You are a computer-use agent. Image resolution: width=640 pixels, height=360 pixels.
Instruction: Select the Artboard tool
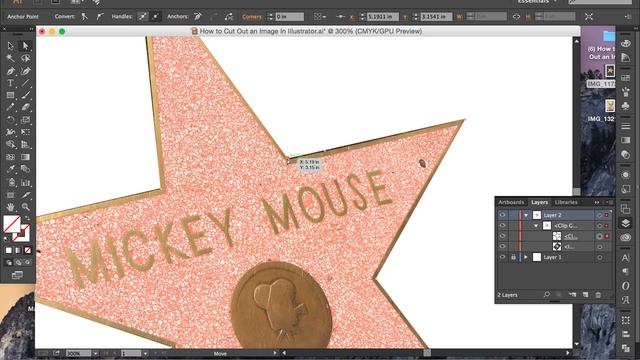[11, 195]
